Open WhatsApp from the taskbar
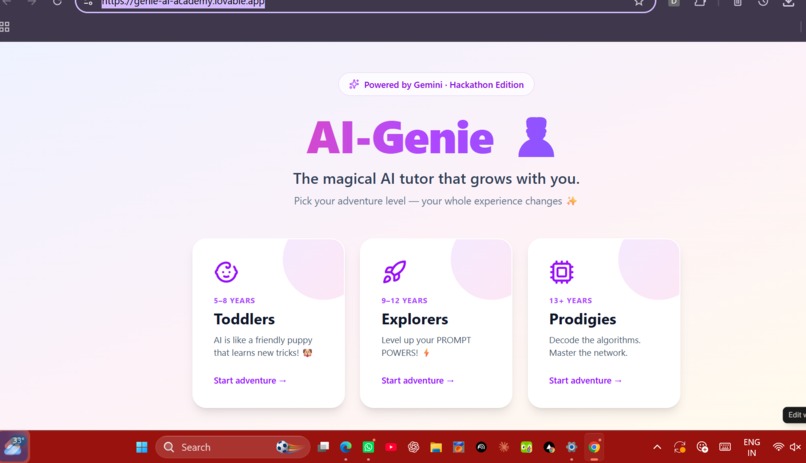The width and height of the screenshot is (806, 463). tap(368, 447)
